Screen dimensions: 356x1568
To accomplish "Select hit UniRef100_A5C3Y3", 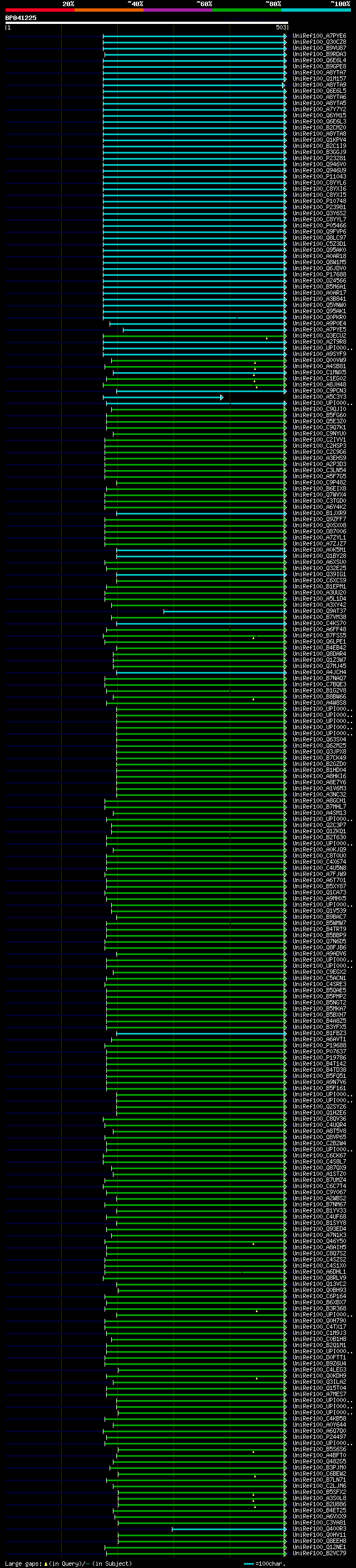I will (x=319, y=397).
